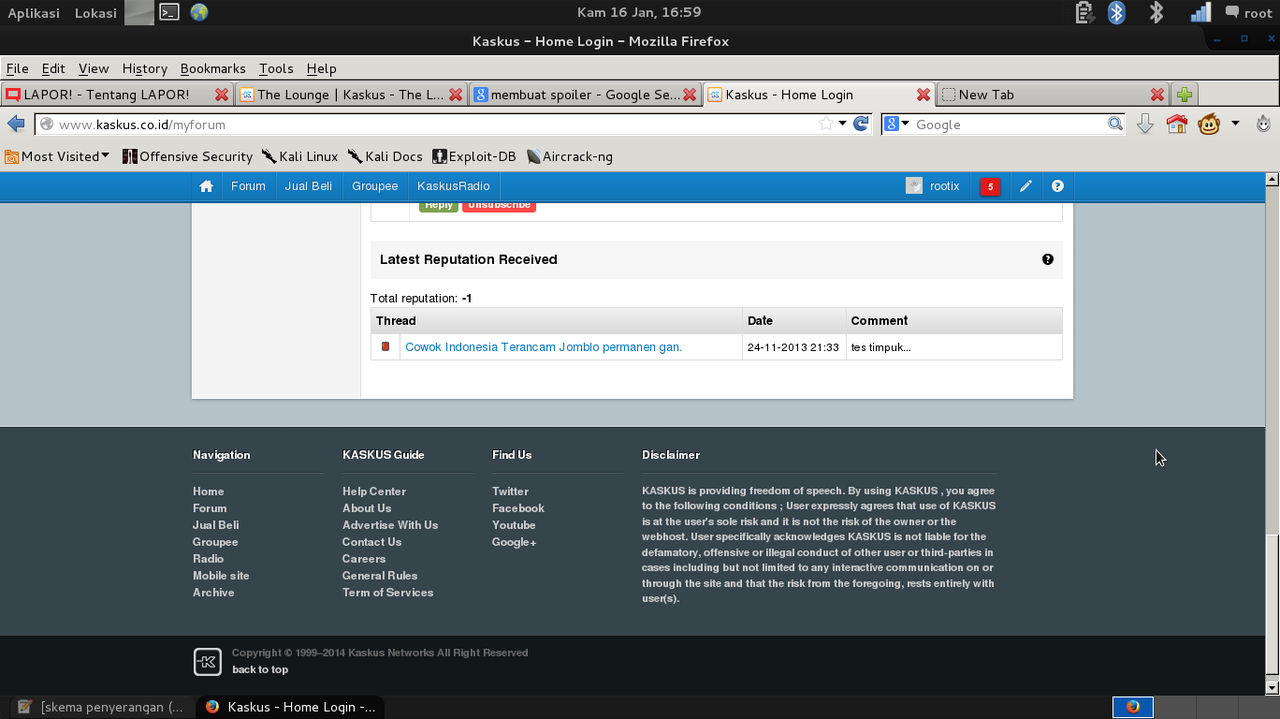The width and height of the screenshot is (1280, 719).
Task: Click the clipboard power tray icon
Action: pyautogui.click(x=1084, y=12)
